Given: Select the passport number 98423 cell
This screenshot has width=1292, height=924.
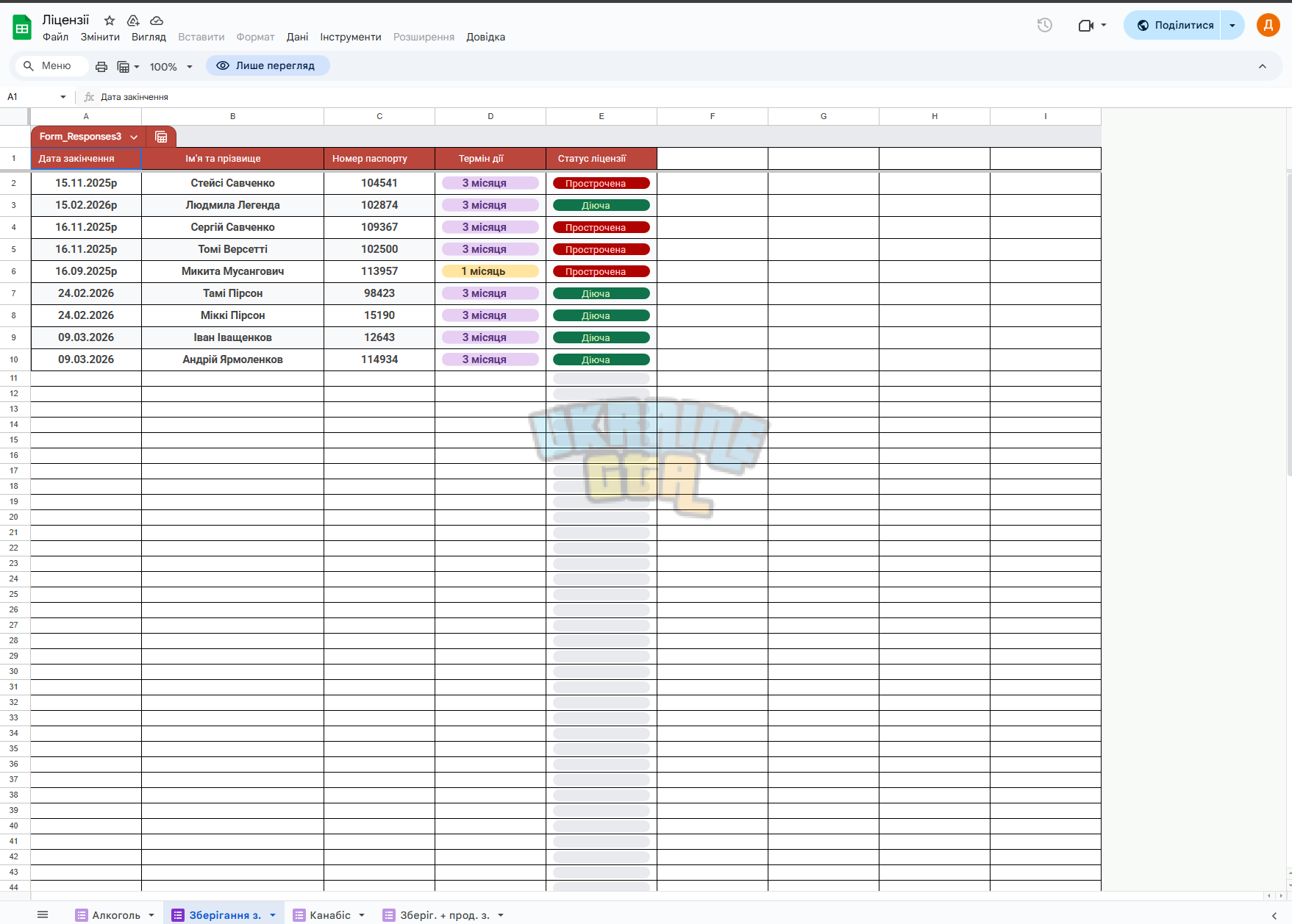Looking at the screenshot, I should tap(379, 293).
